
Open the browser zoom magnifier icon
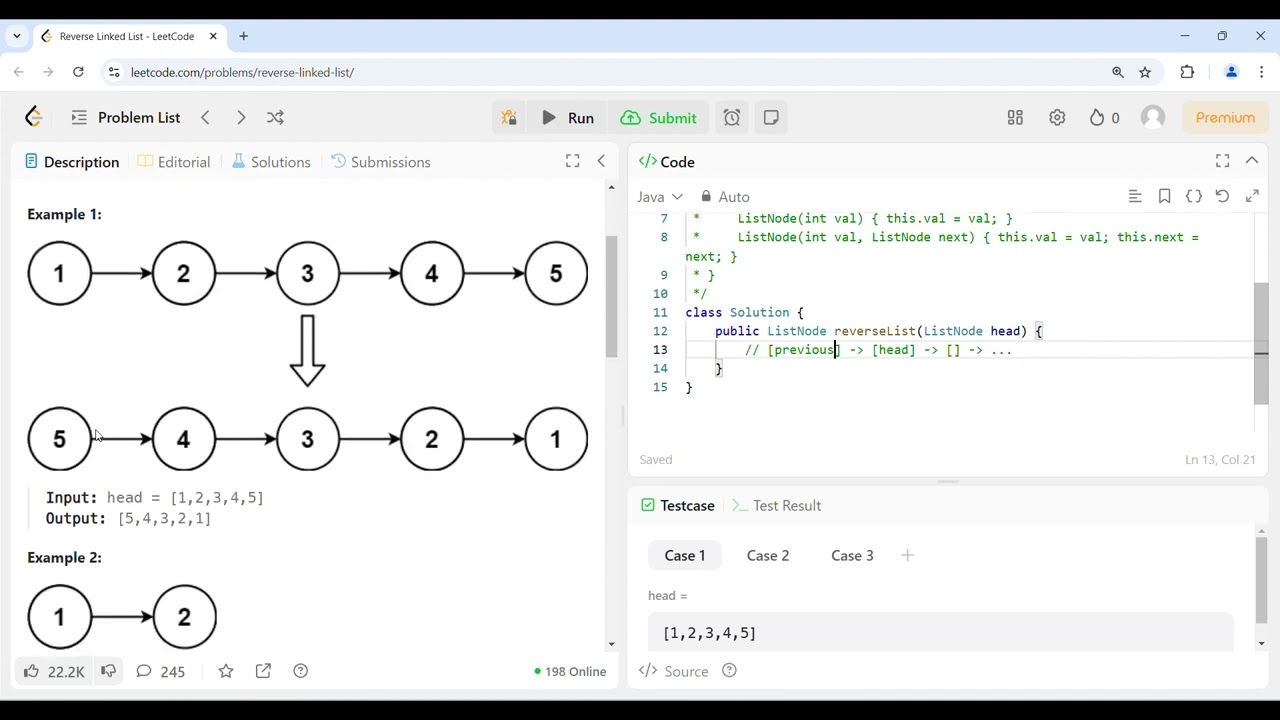coord(1118,72)
